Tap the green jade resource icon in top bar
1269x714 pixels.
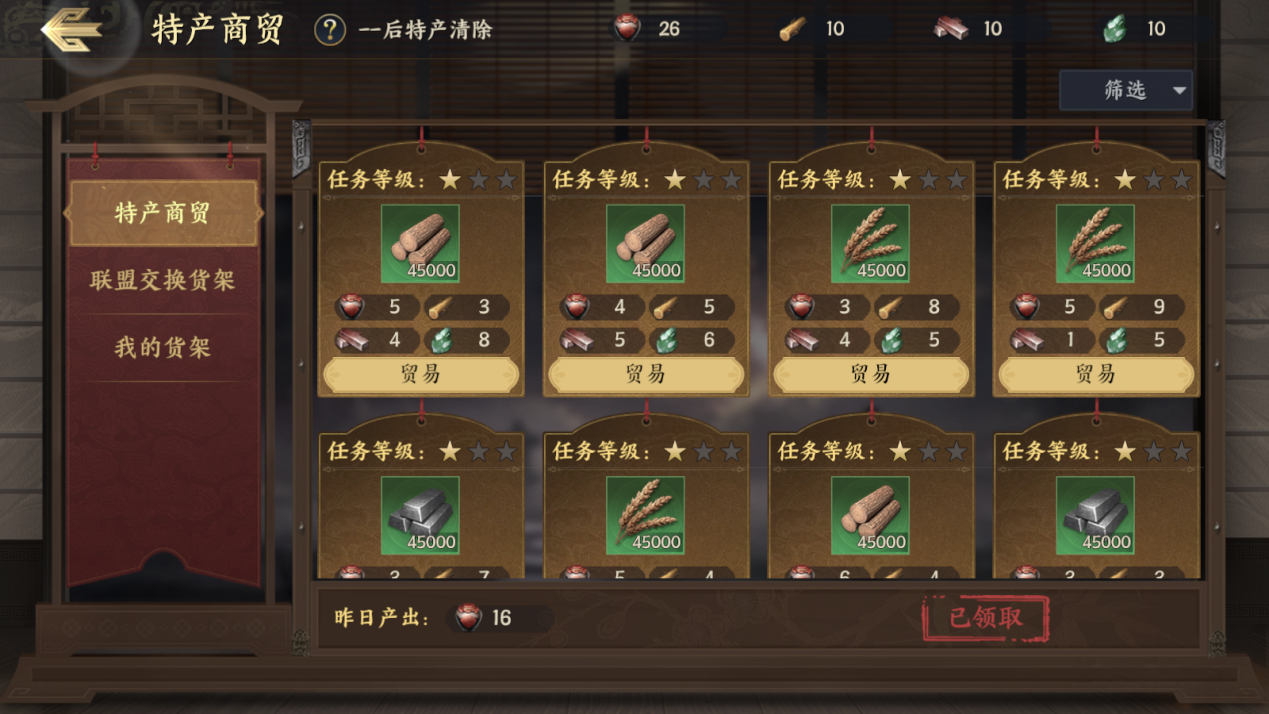tap(1114, 28)
